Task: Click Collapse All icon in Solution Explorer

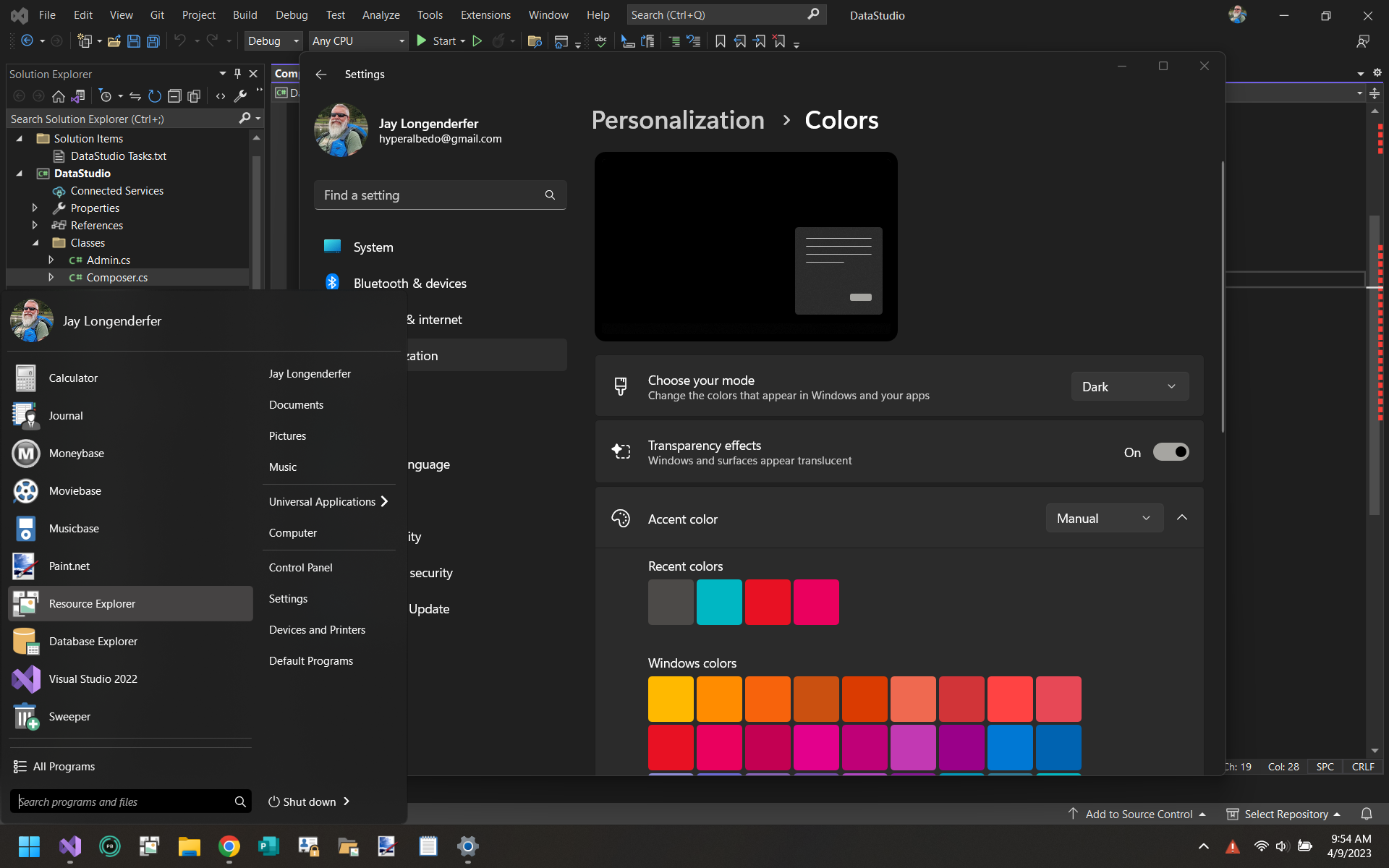Action: click(x=174, y=96)
